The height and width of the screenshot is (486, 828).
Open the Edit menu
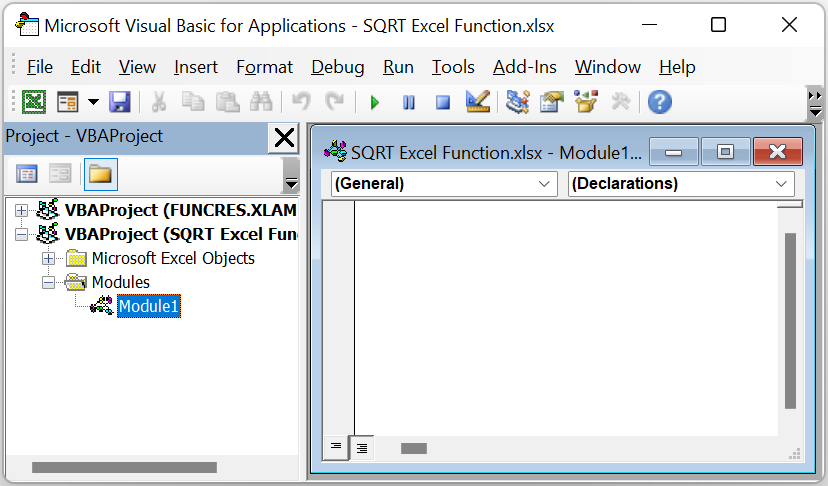coord(86,67)
